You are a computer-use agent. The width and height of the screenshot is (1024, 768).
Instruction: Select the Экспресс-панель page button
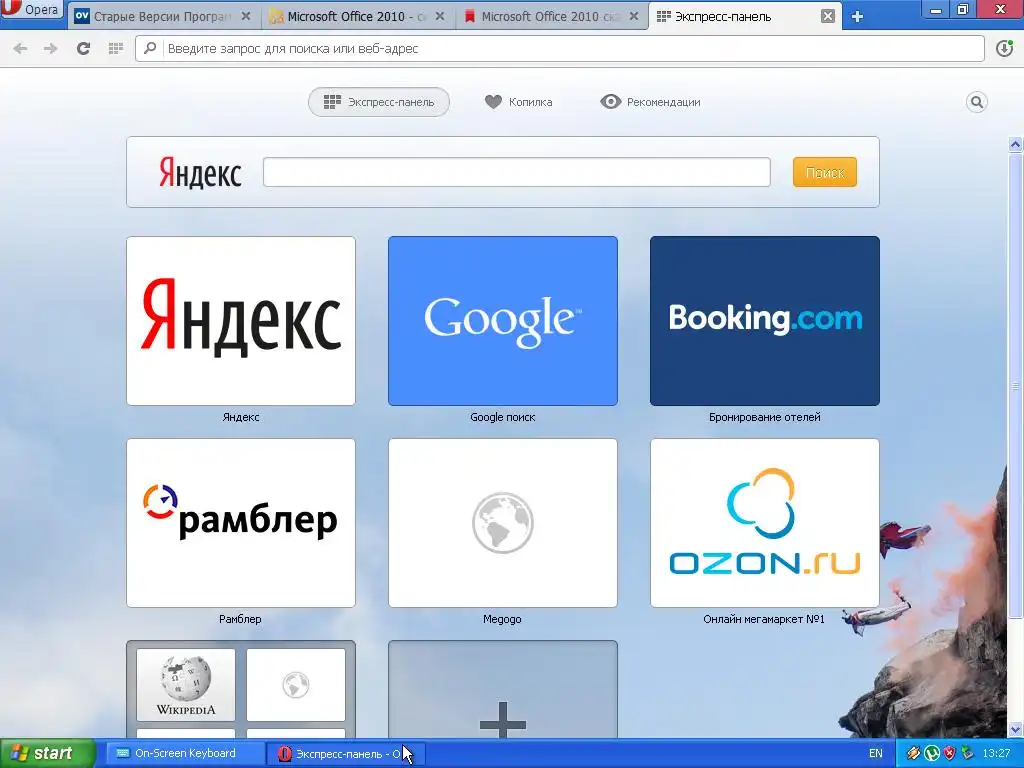[379, 102]
